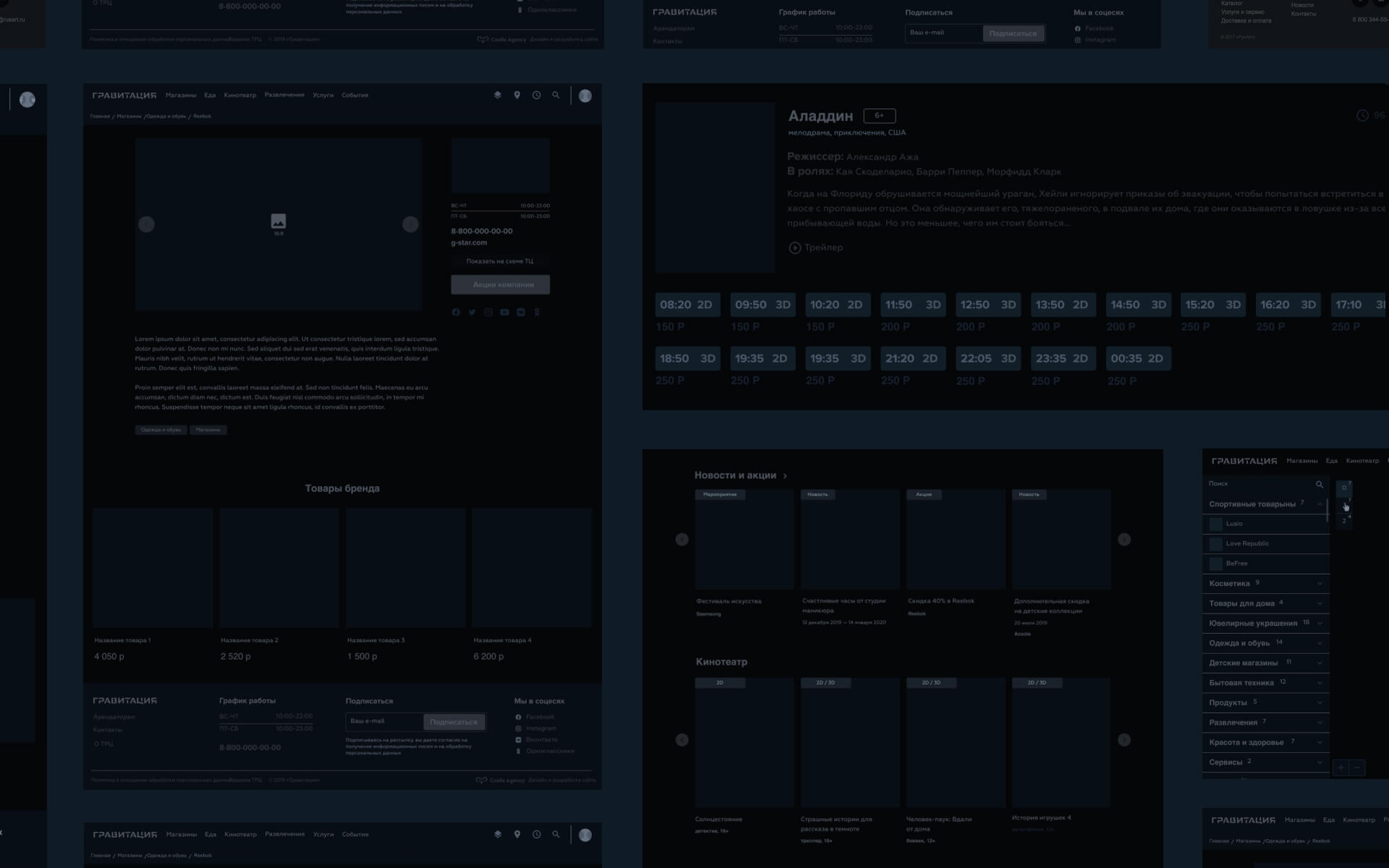
Task: Zoom in with the map plus button
Action: tap(1341, 767)
